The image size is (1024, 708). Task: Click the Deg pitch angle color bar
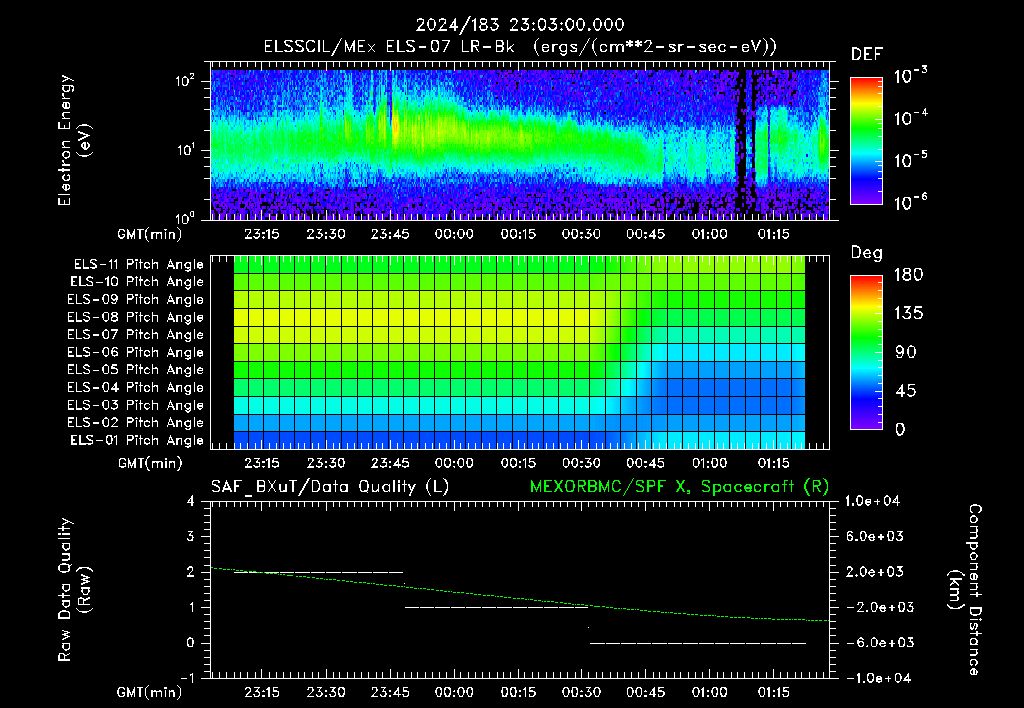pyautogui.click(x=866, y=352)
